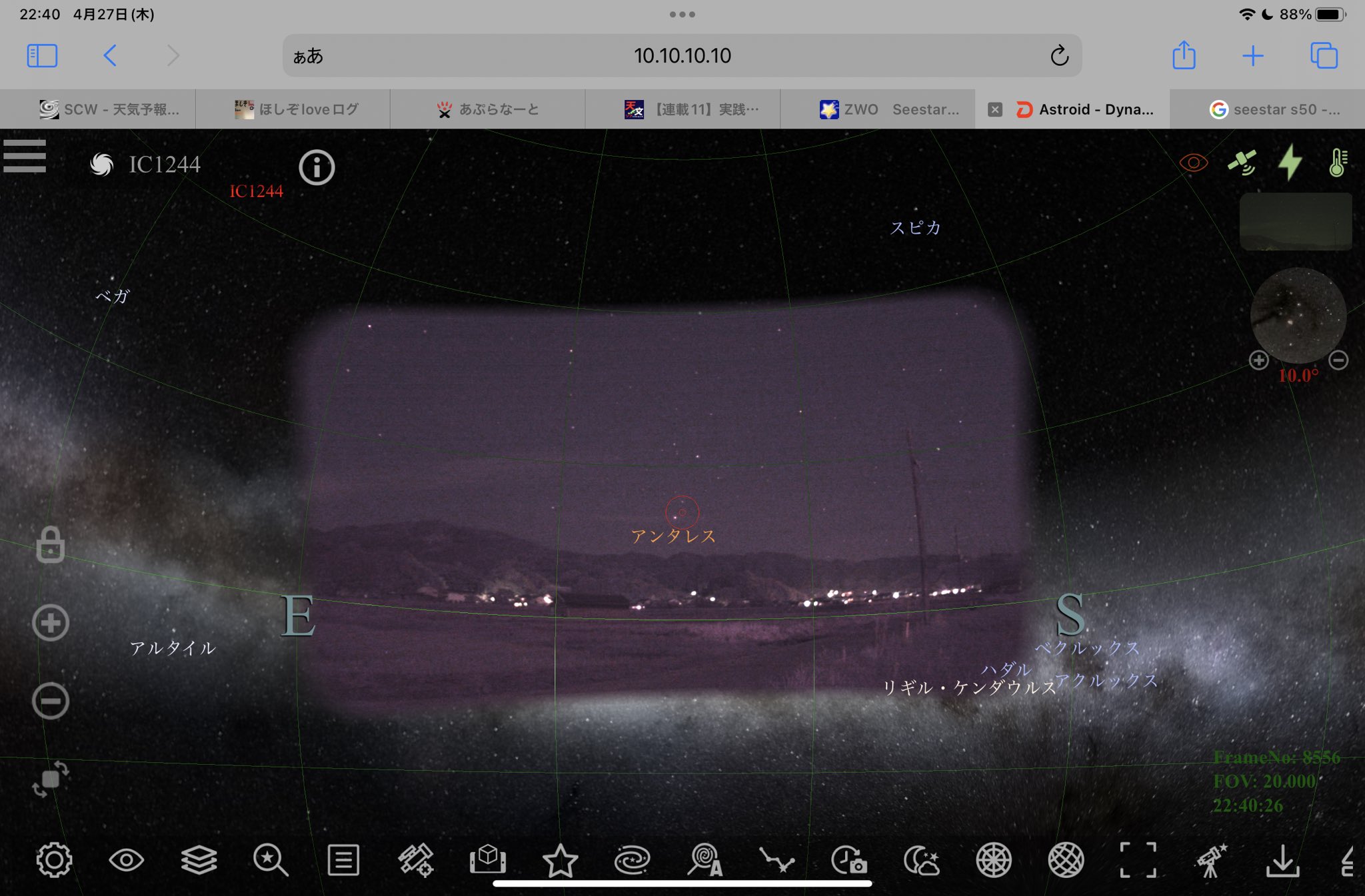Open the settings gear in bottom toolbar
The width and height of the screenshot is (1365, 896).
pyautogui.click(x=54, y=860)
